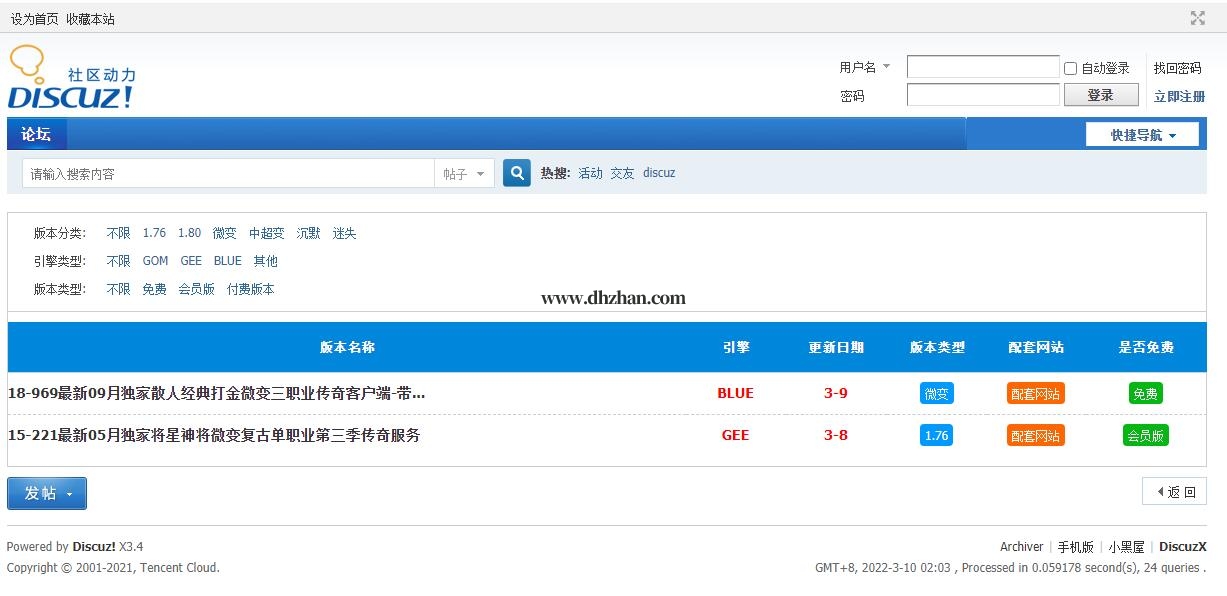1227x596 pixels.
Task: Click the blue 1.76 version badge
Action: click(x=936, y=435)
